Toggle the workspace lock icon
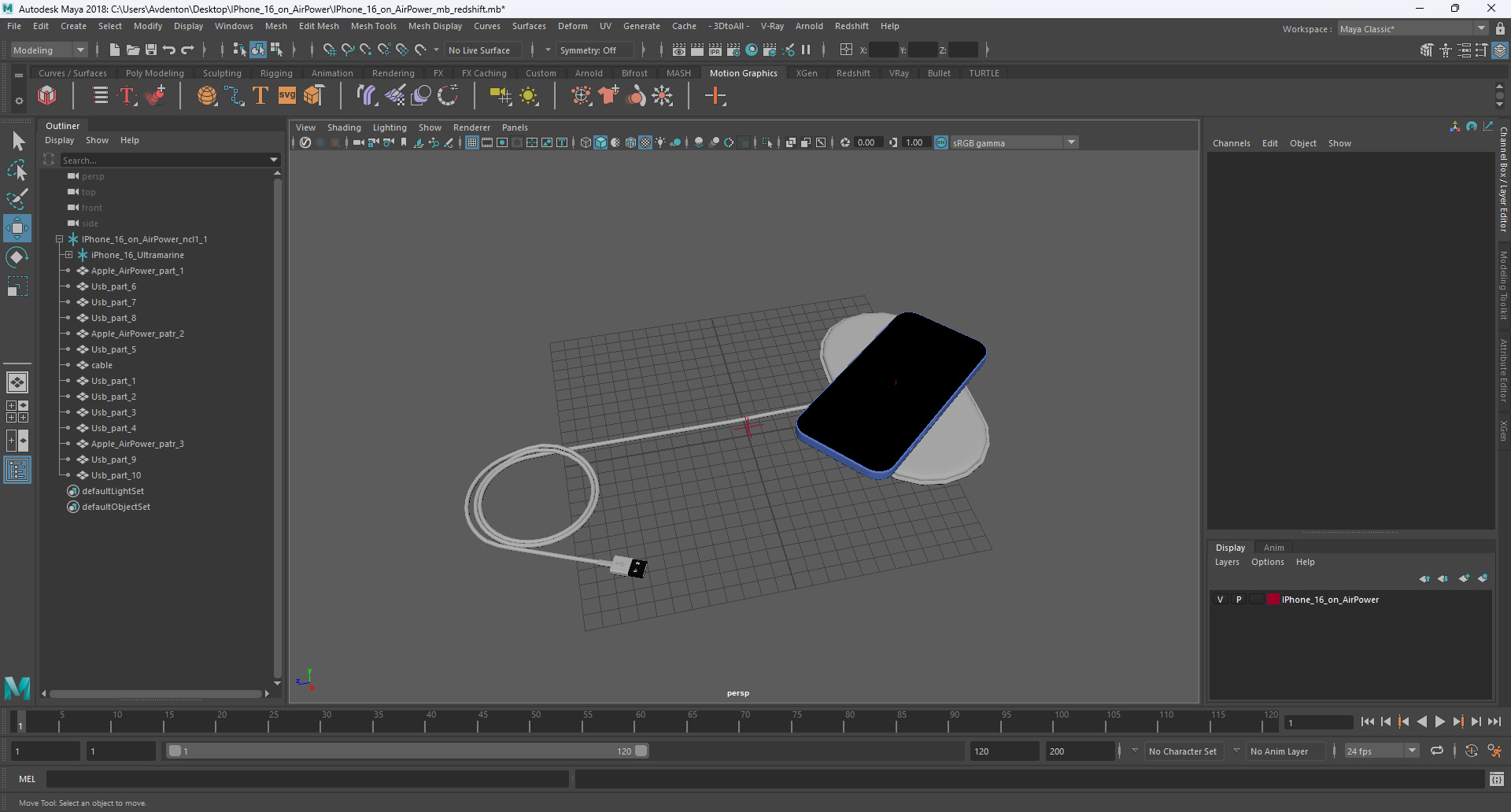The image size is (1511, 812). pos(1501,28)
